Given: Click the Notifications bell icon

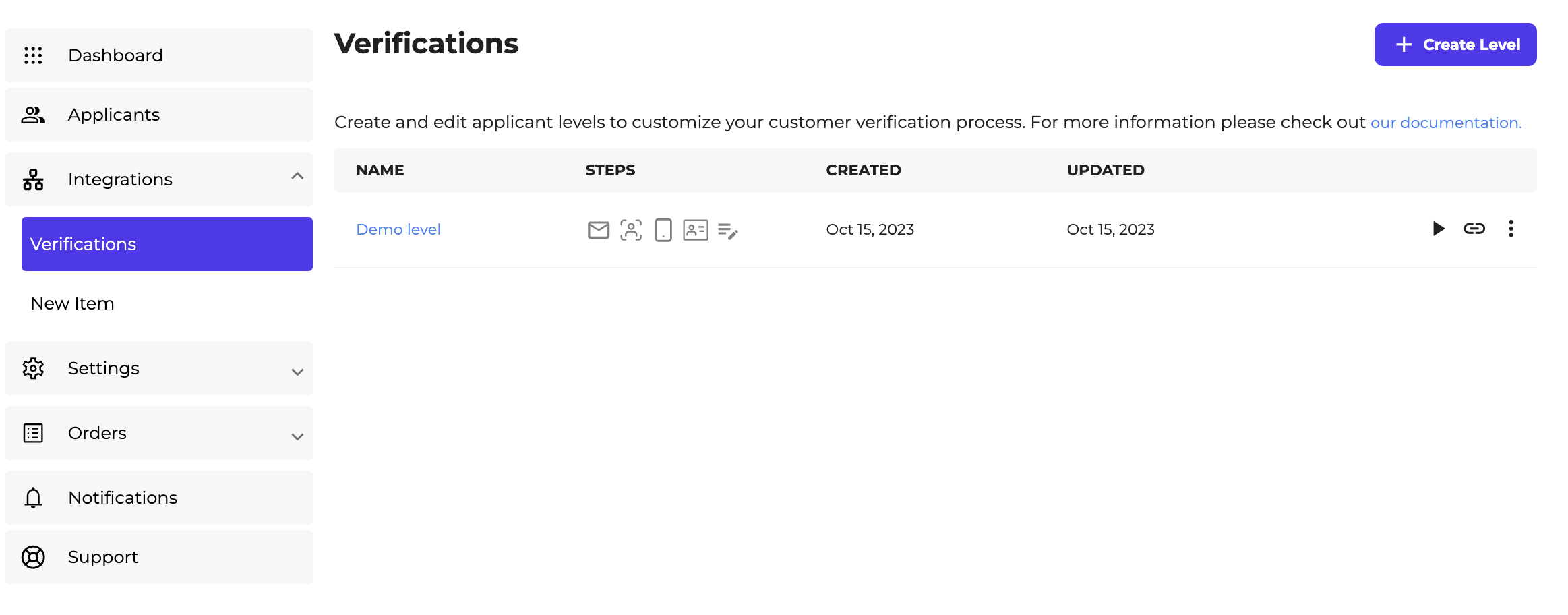Looking at the screenshot, I should [x=33, y=498].
